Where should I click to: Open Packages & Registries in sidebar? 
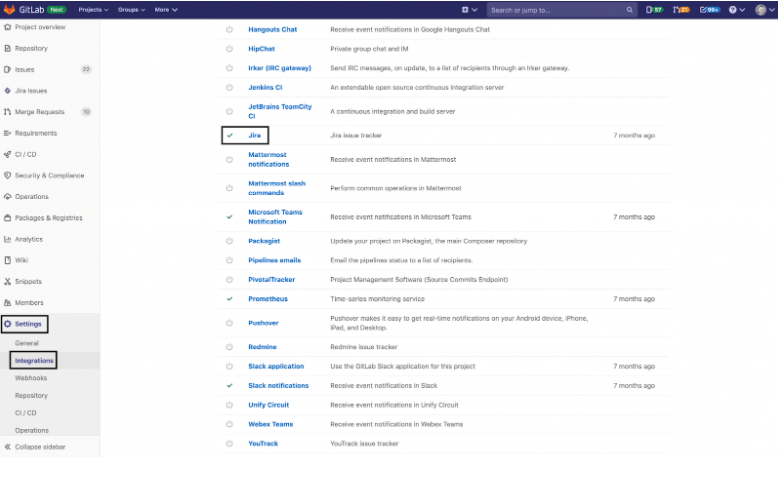coord(43,218)
